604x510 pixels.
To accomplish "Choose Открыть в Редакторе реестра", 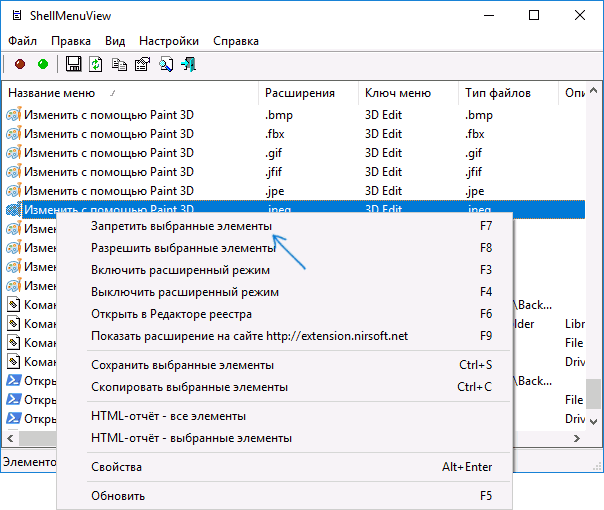I will pyautogui.click(x=284, y=314).
